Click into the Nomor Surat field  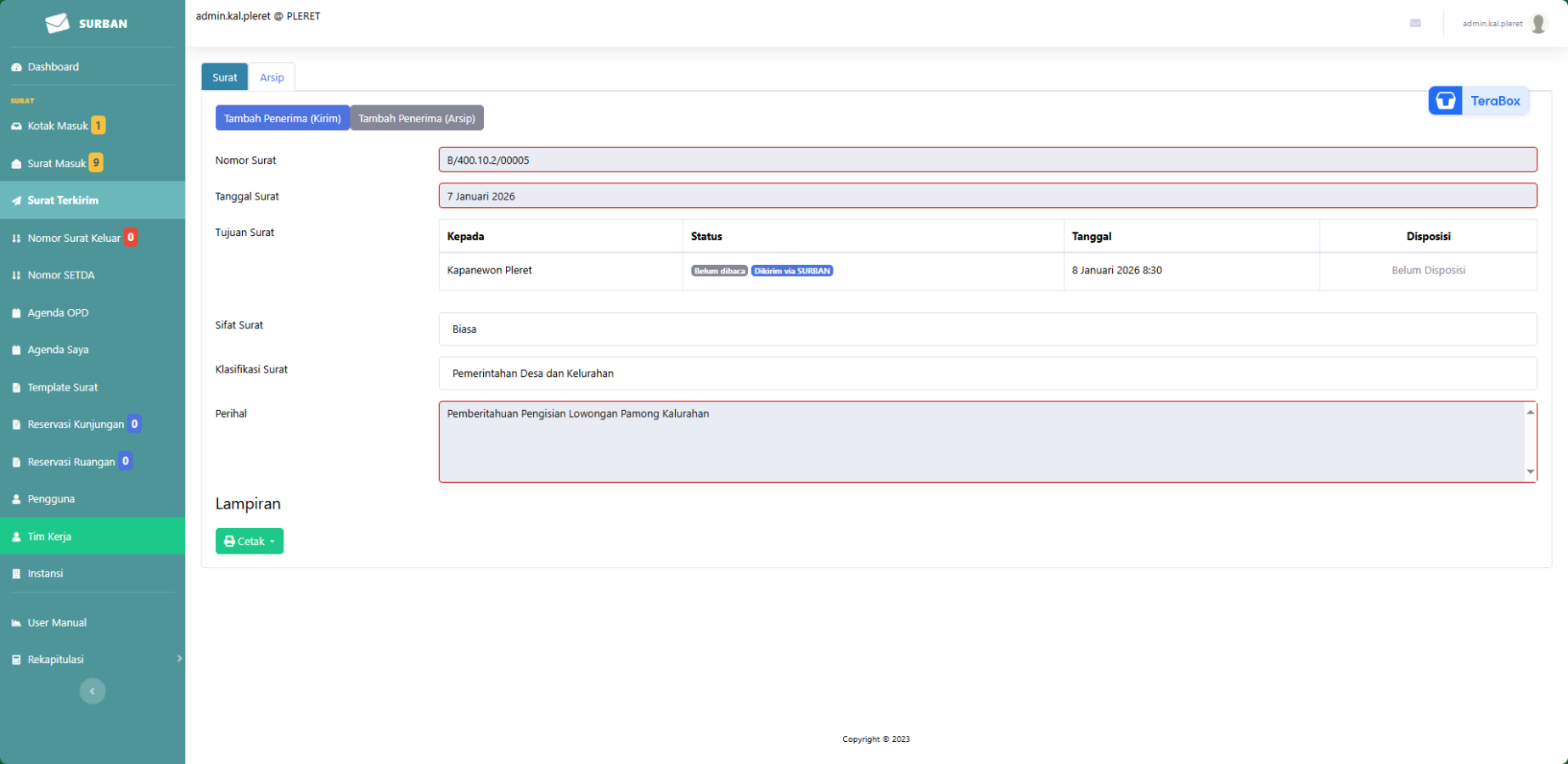point(986,160)
